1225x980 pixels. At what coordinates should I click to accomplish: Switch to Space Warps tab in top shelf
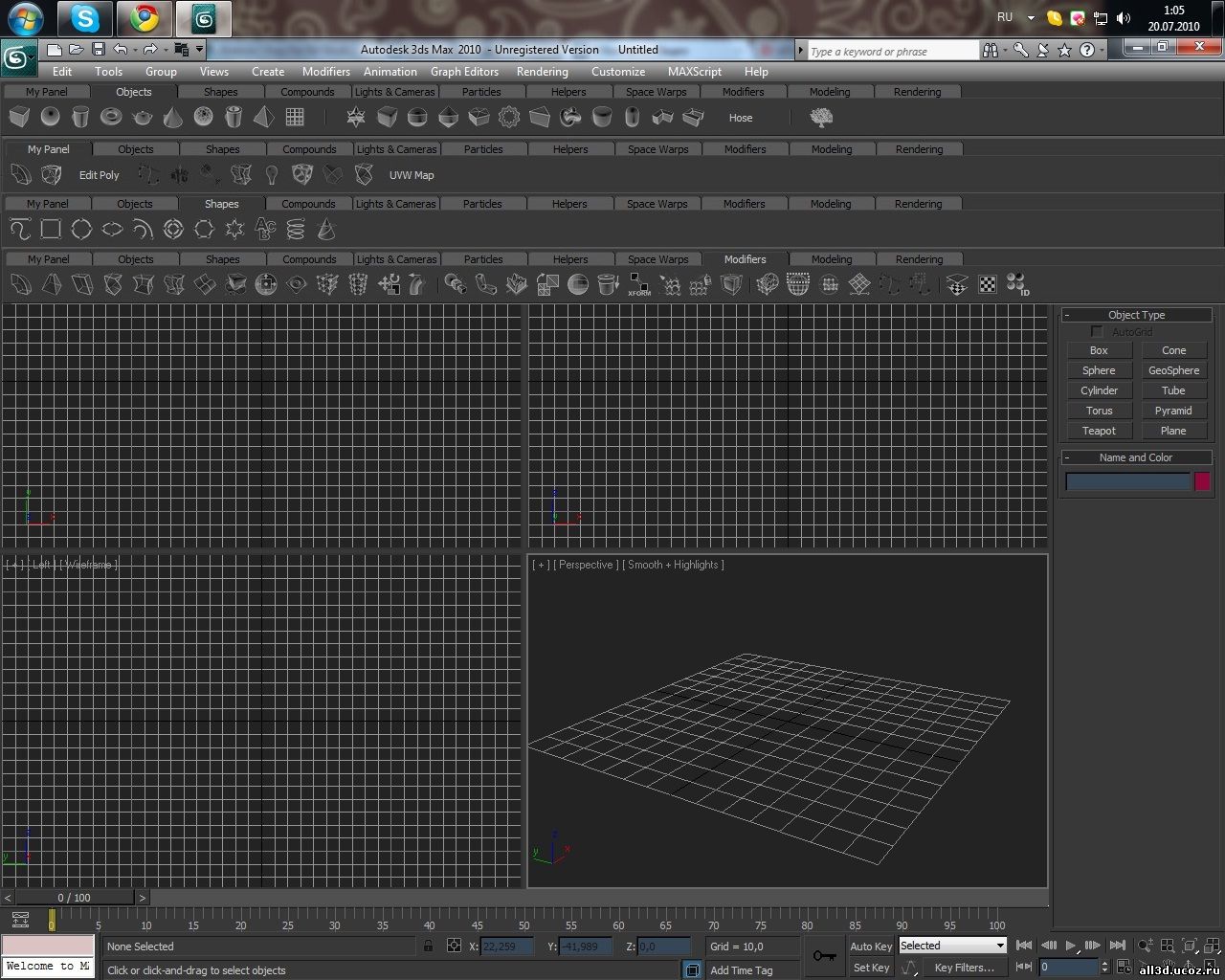click(656, 92)
